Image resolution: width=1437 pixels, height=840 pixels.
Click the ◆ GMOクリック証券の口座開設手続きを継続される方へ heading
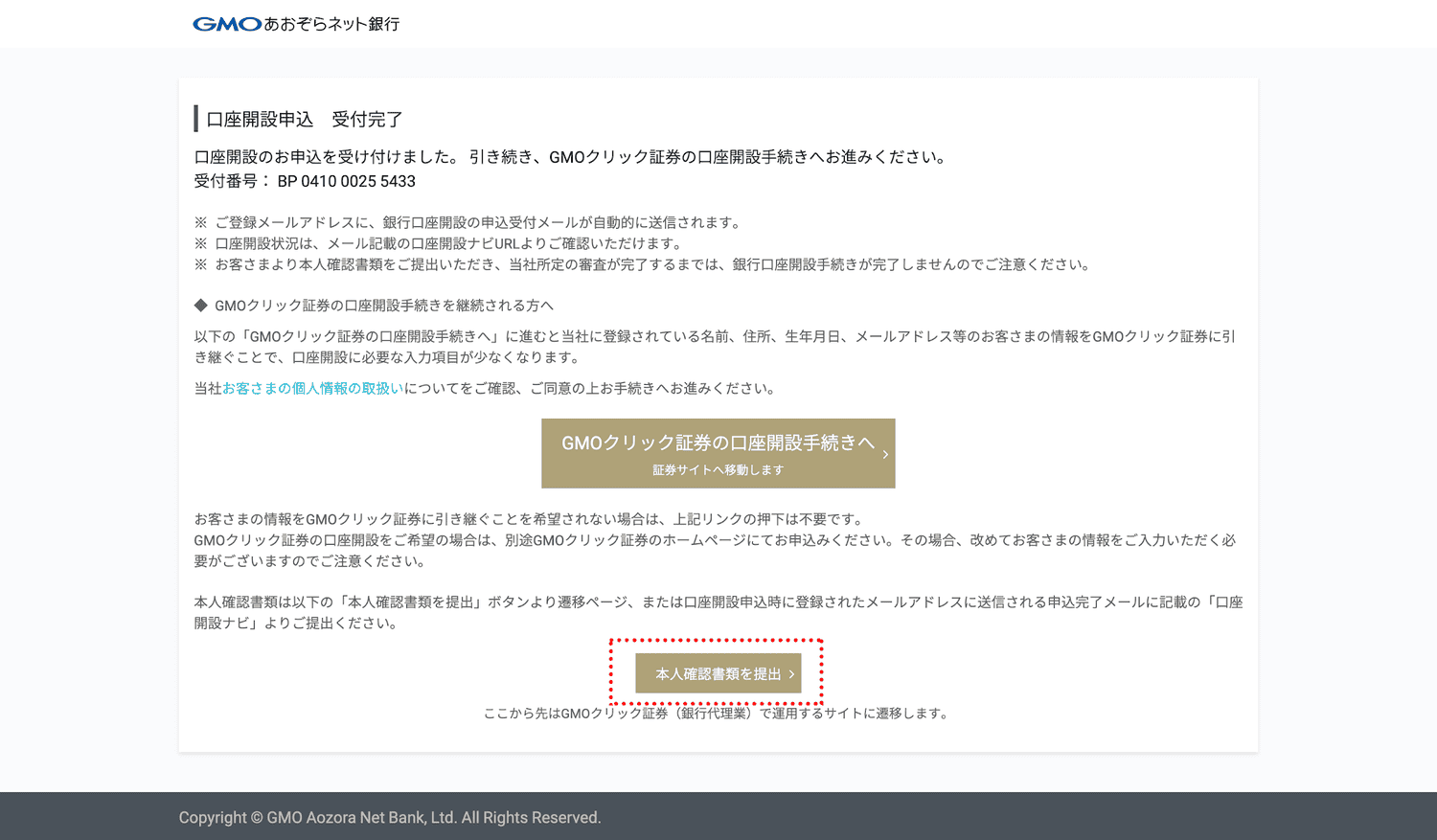coord(374,306)
